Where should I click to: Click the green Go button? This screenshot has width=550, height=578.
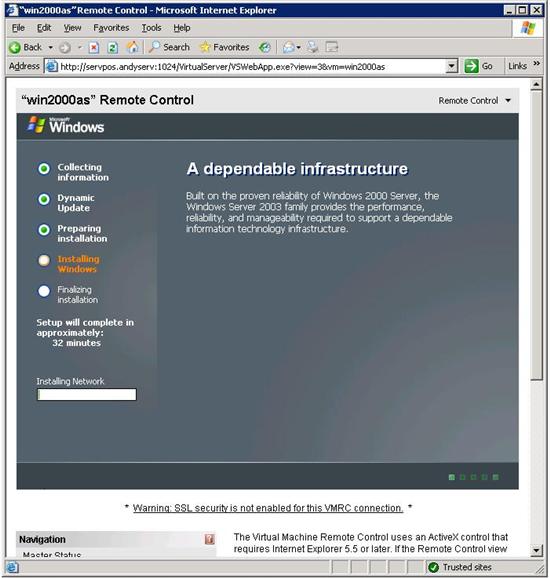478,66
